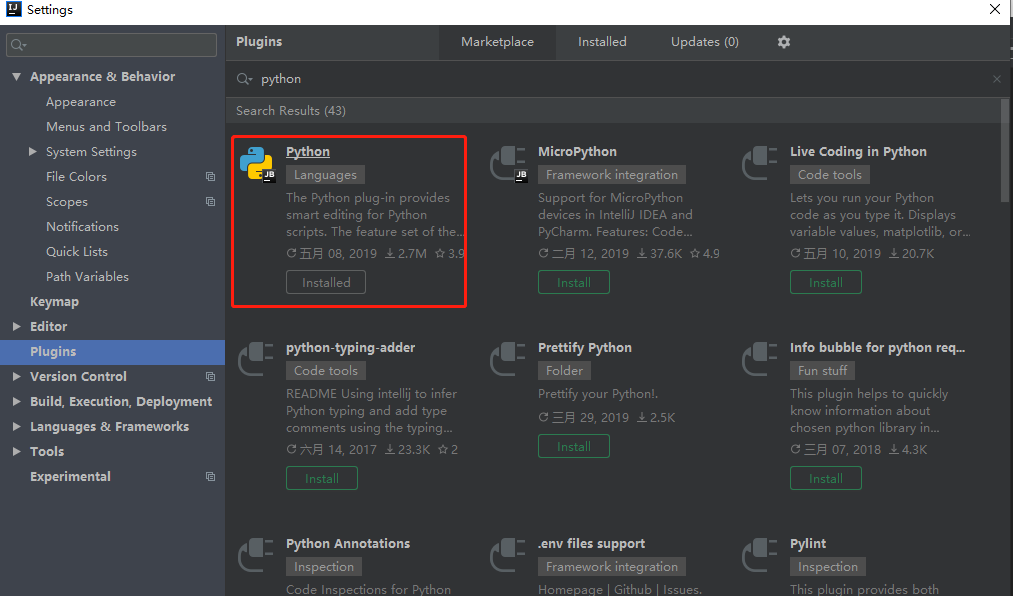The height and width of the screenshot is (596, 1013).
Task: Click the python-typing-adder plugin icon
Action: pos(256,359)
